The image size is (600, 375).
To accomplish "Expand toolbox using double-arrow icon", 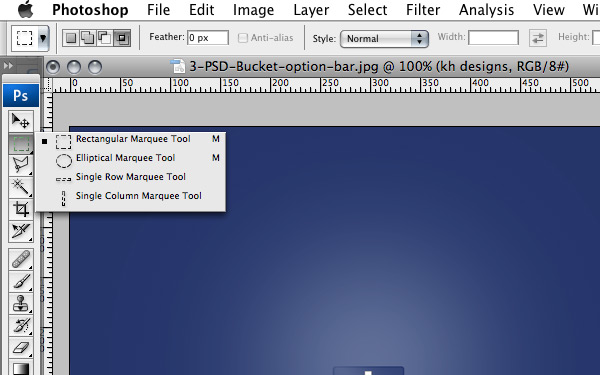I will [x=8, y=66].
